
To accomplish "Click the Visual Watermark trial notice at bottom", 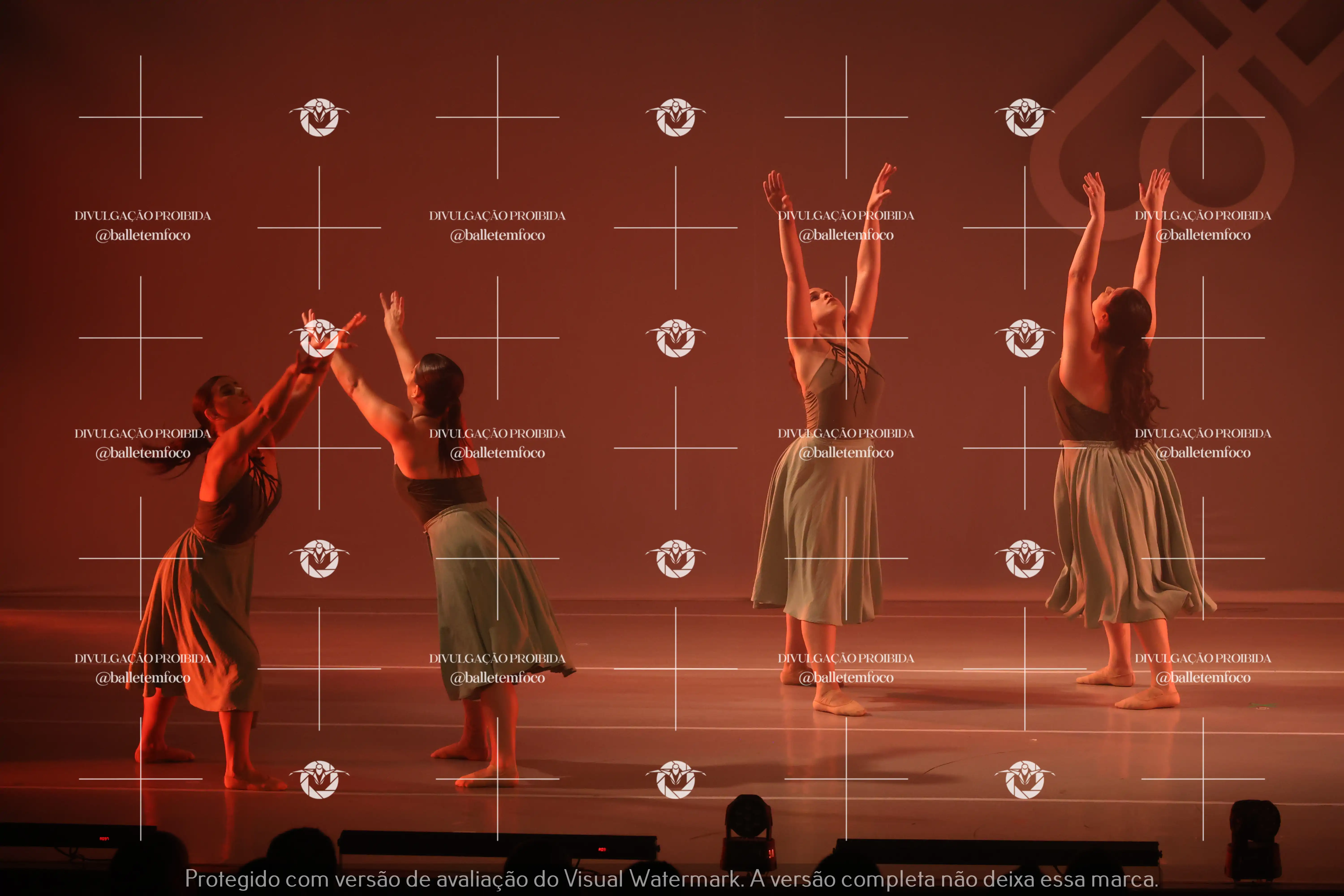I will (671, 879).
